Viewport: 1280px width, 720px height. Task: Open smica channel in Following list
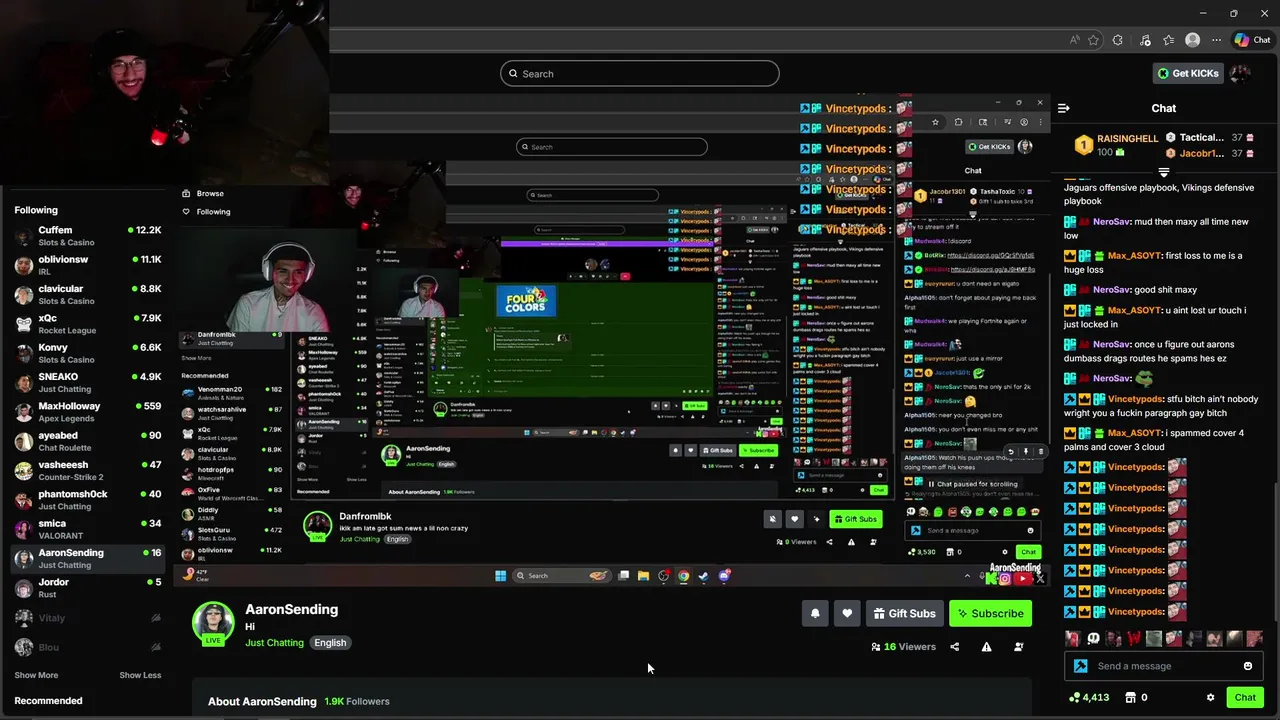(88, 529)
